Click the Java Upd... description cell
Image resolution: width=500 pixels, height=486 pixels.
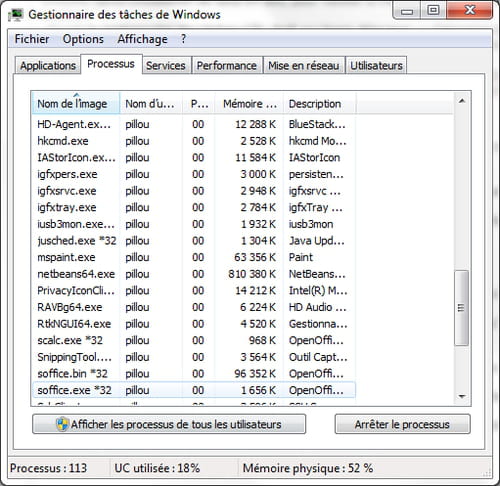coord(317,241)
